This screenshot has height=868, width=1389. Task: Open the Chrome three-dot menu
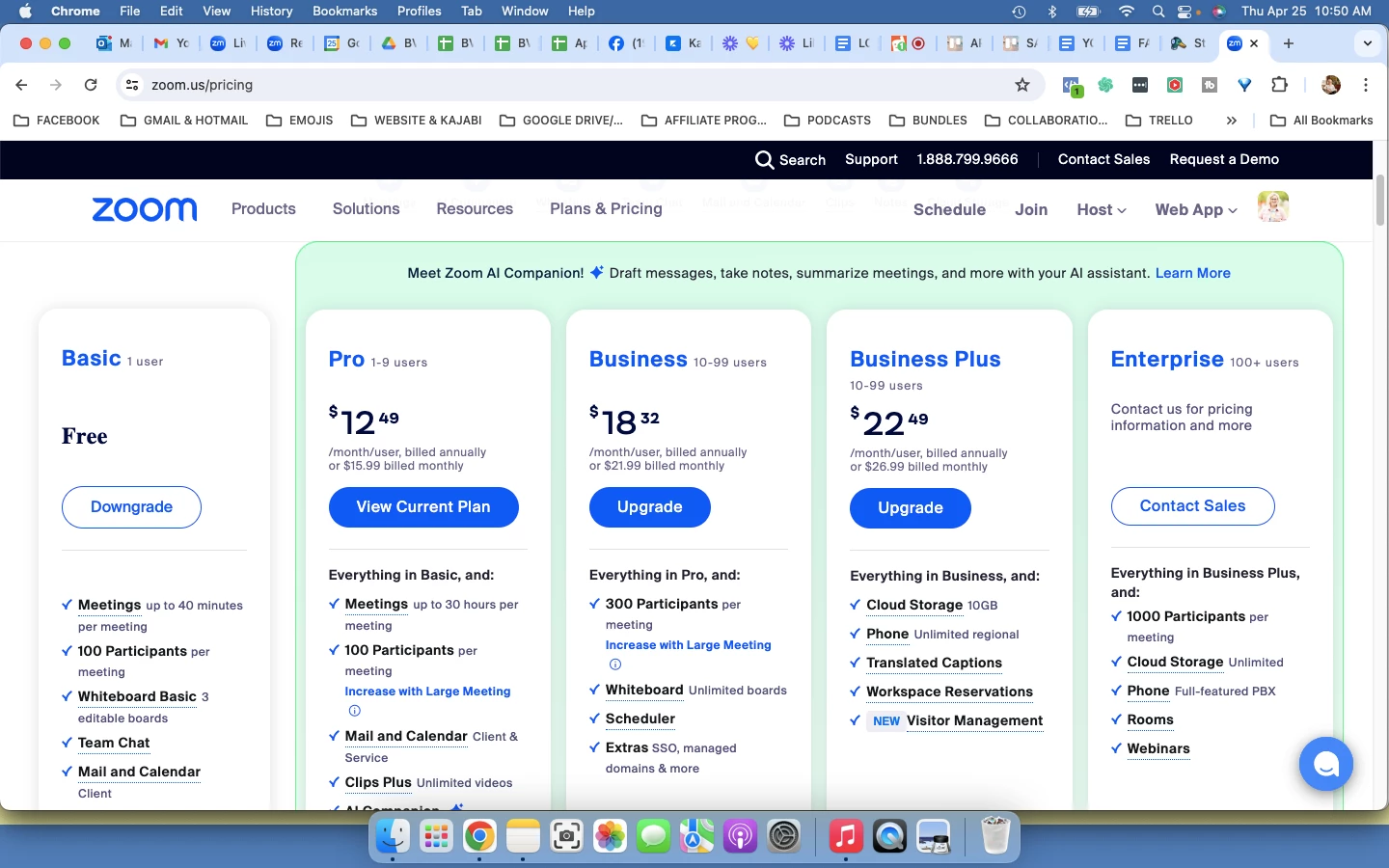(x=1366, y=85)
